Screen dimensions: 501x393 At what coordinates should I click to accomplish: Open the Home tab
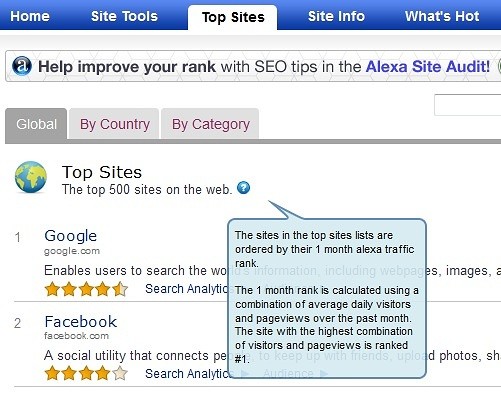(x=30, y=16)
